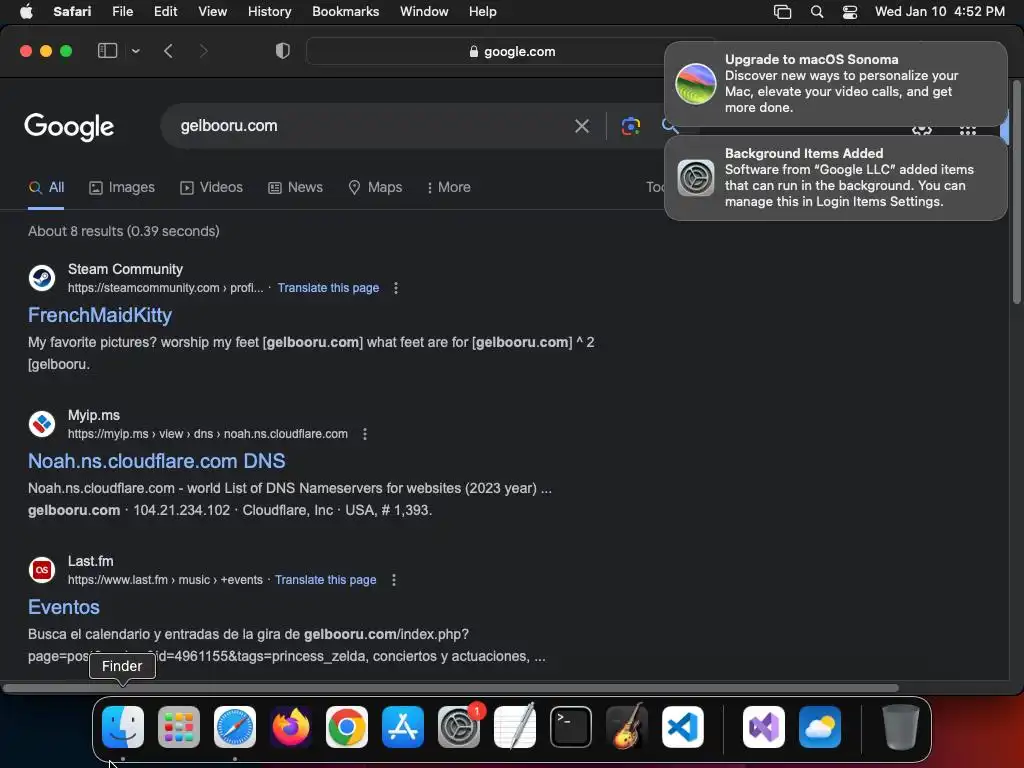This screenshot has width=1024, height=768.
Task: Switch to Videos search tab
Action: (x=212, y=187)
